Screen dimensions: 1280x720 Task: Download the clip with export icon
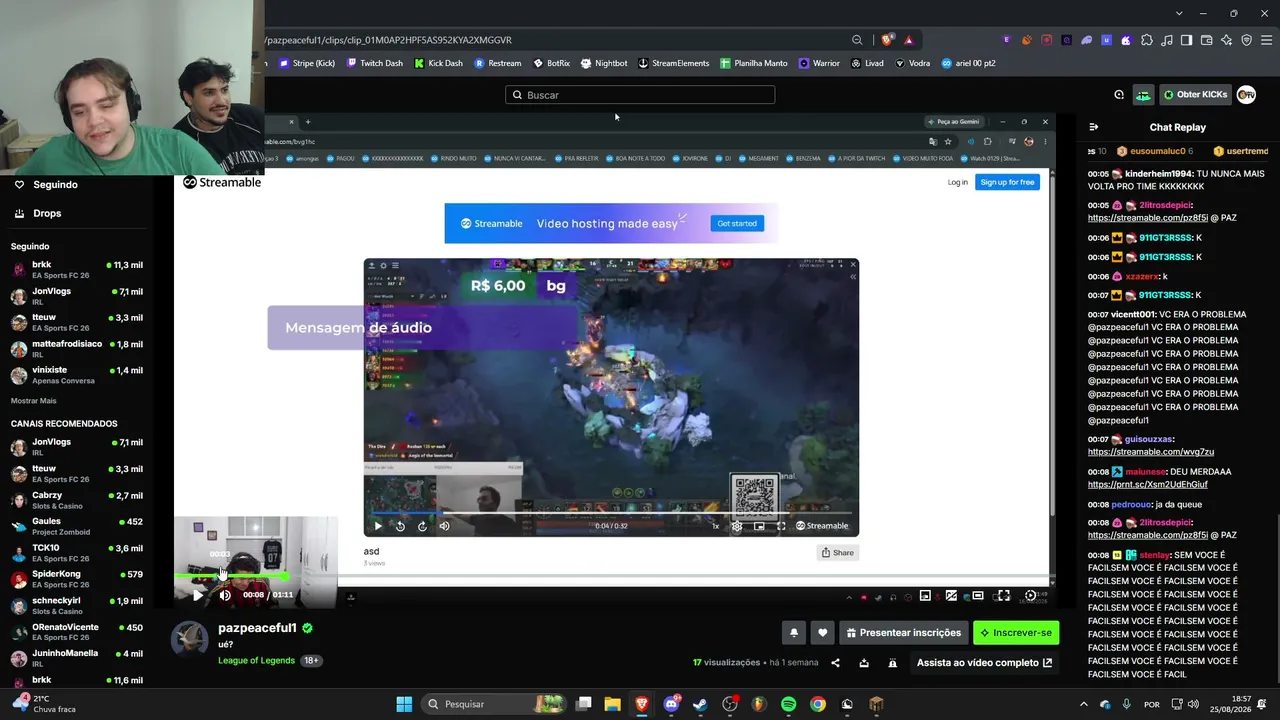tap(864, 663)
